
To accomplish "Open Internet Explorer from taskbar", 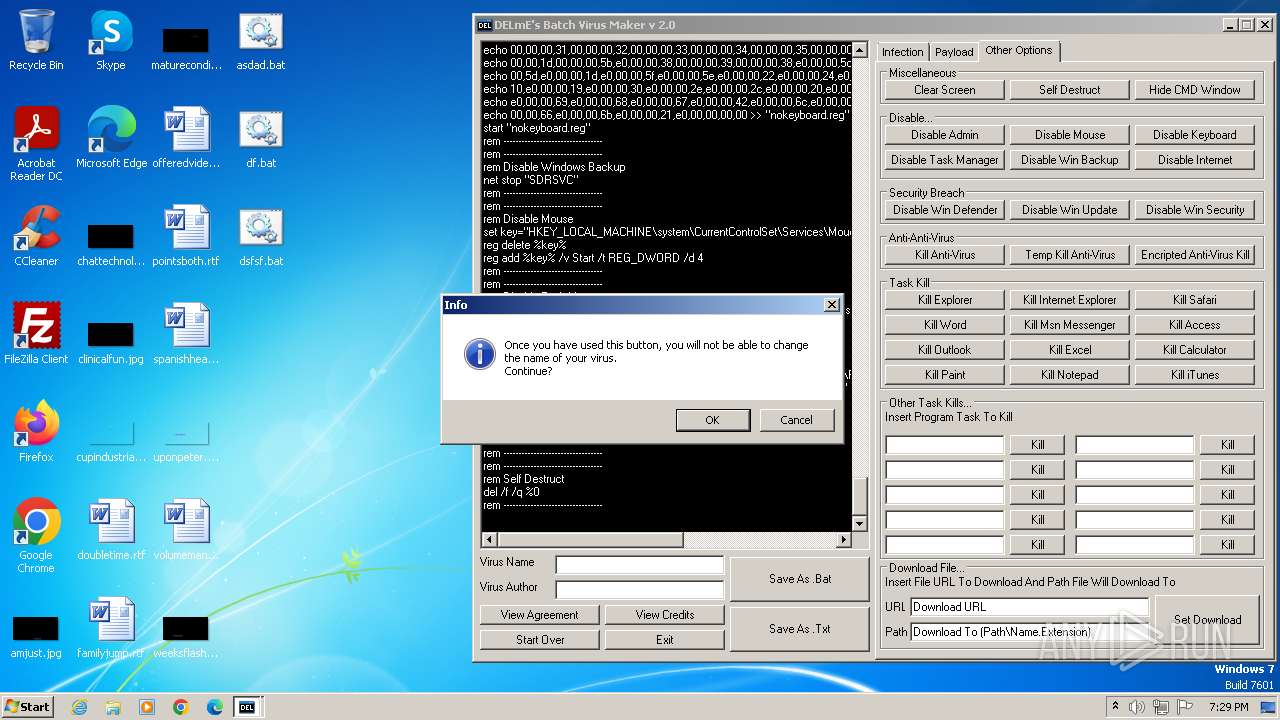I will click(79, 707).
